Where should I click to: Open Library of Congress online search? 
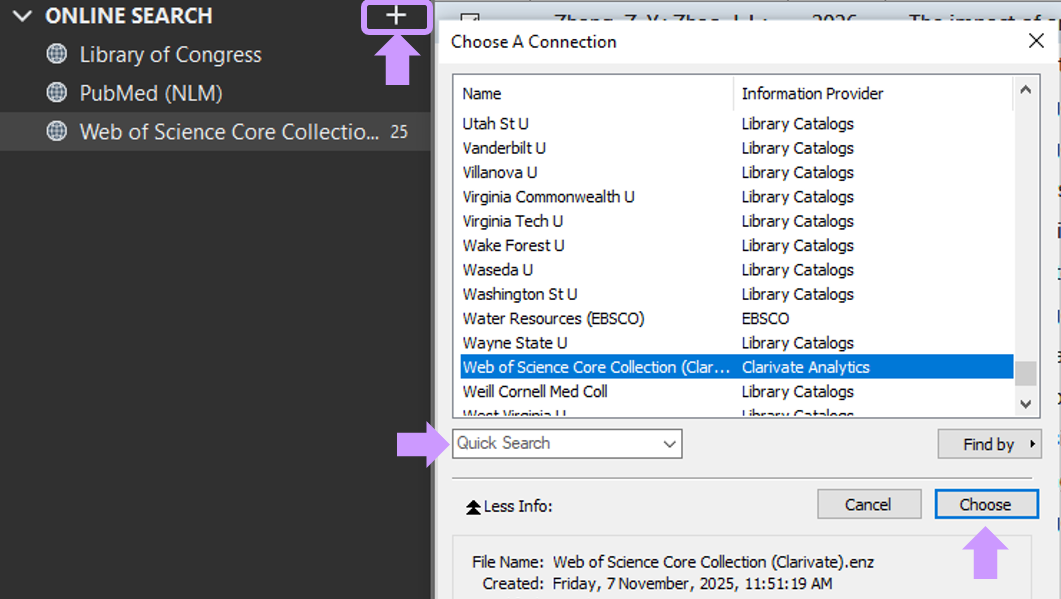(x=171, y=54)
